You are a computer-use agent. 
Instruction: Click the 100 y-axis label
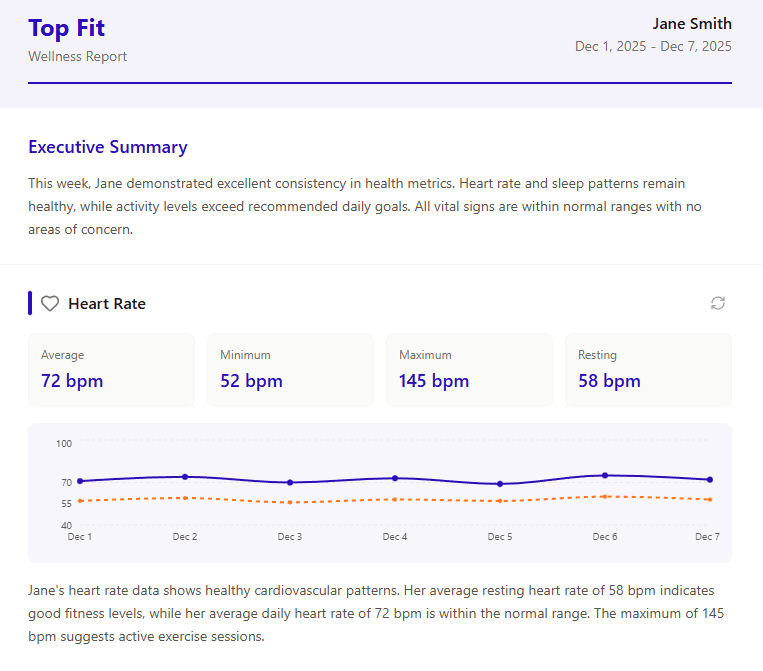[64, 443]
